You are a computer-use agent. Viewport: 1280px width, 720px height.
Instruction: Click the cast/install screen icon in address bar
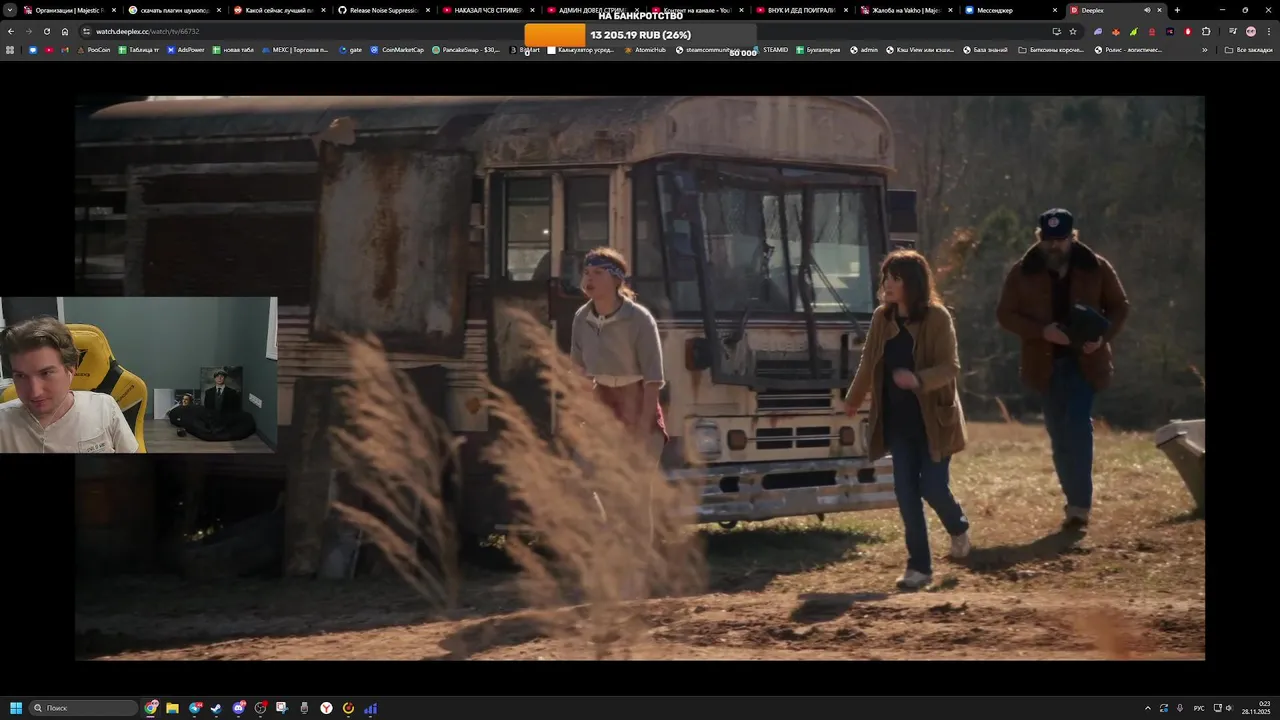pos(1056,31)
